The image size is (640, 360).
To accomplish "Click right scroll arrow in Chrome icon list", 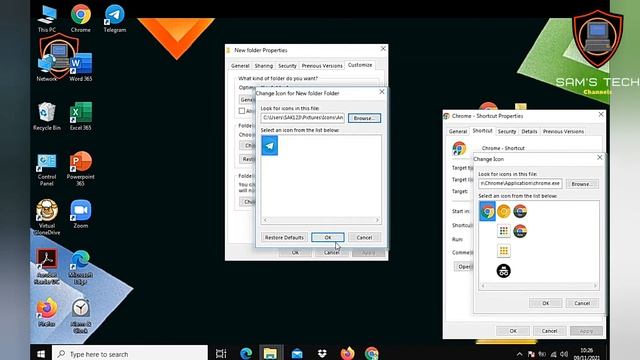I will 596,286.
